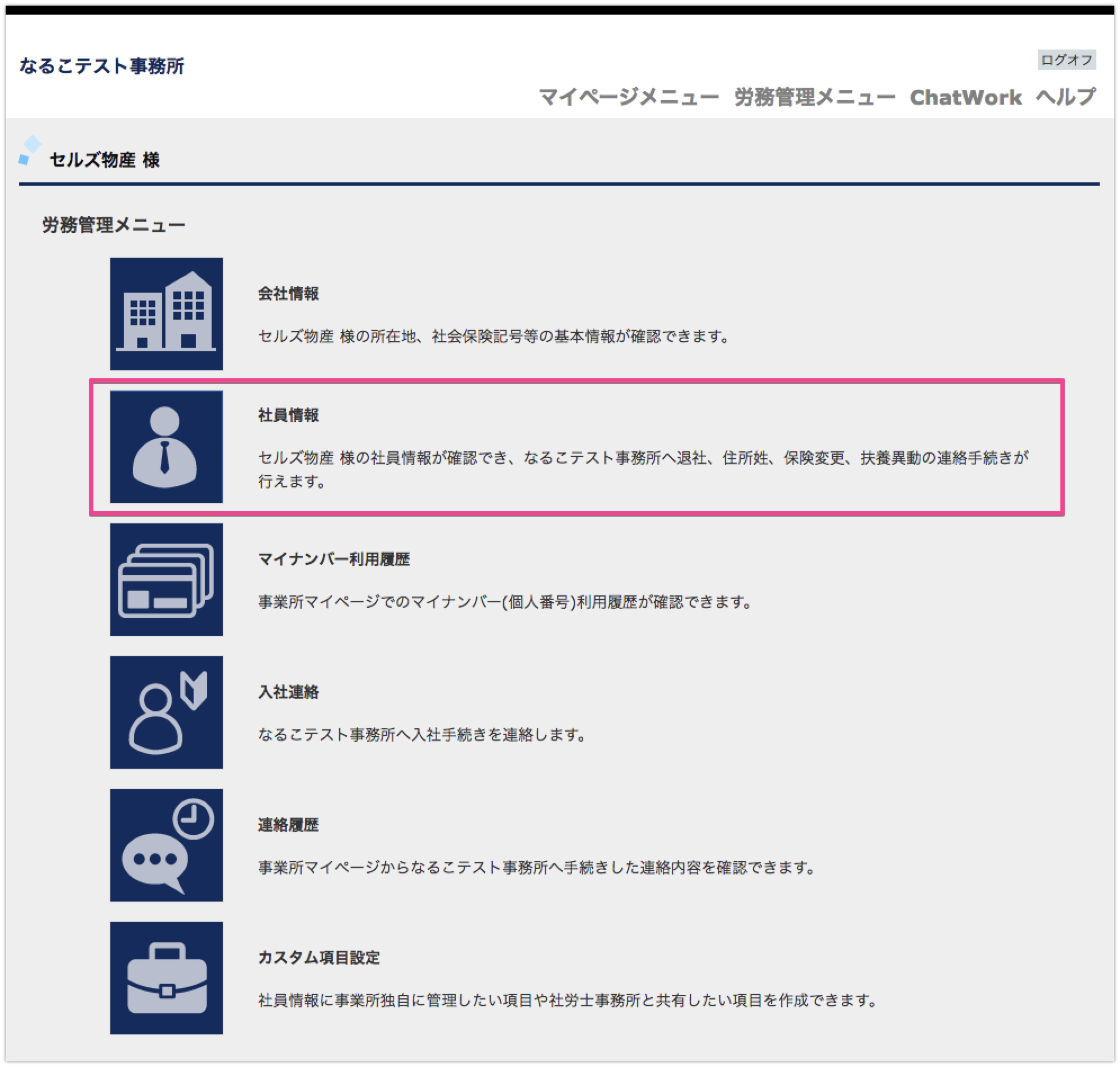Click the マイナンバー利用履歴 title link
This screenshot has width=1120, height=1067.
click(334, 559)
